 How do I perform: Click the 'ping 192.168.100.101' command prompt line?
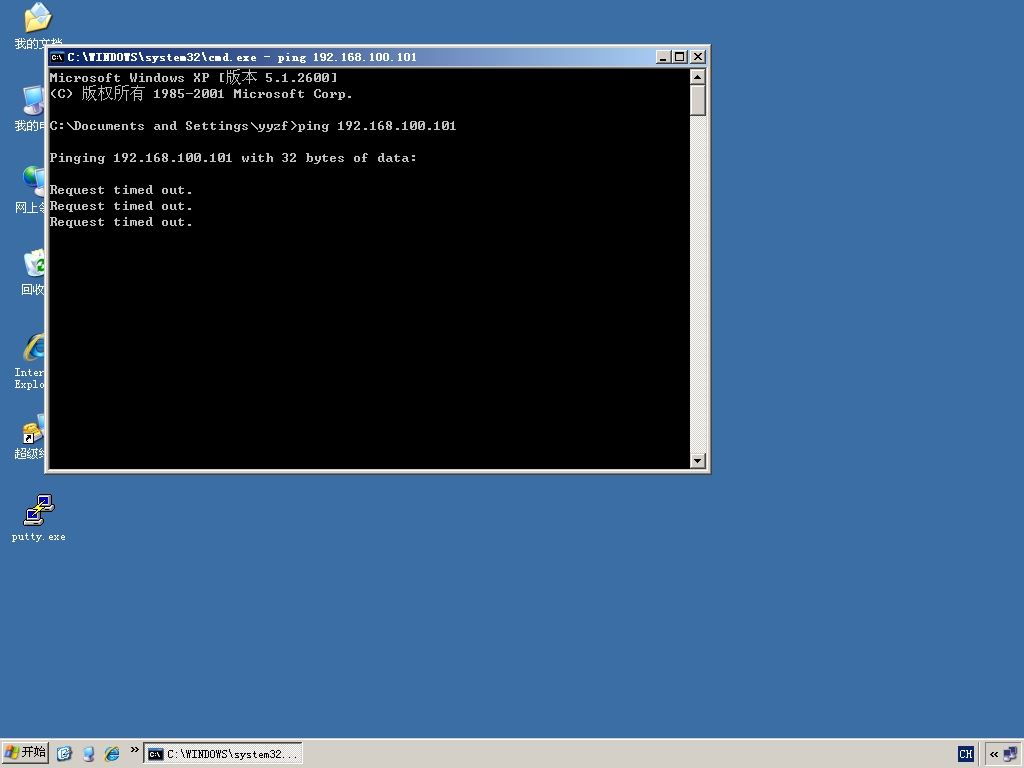tap(253, 125)
